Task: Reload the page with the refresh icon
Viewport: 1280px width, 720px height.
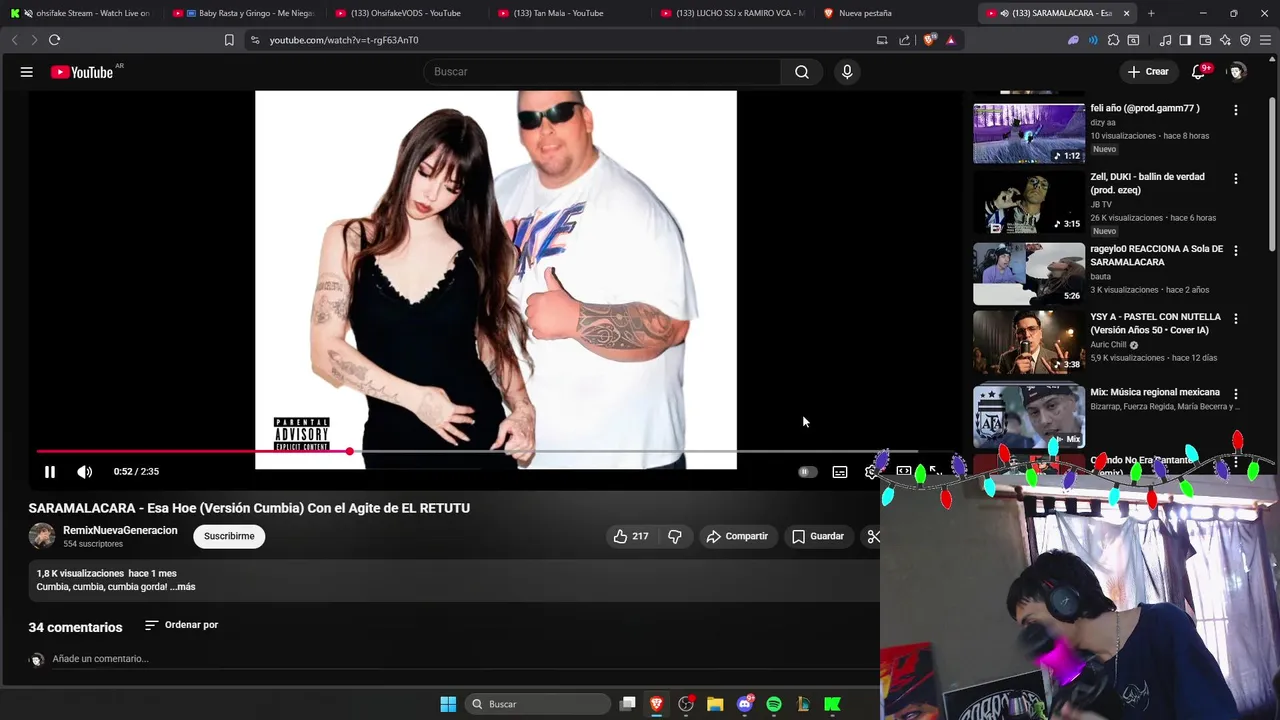Action: 54,40
